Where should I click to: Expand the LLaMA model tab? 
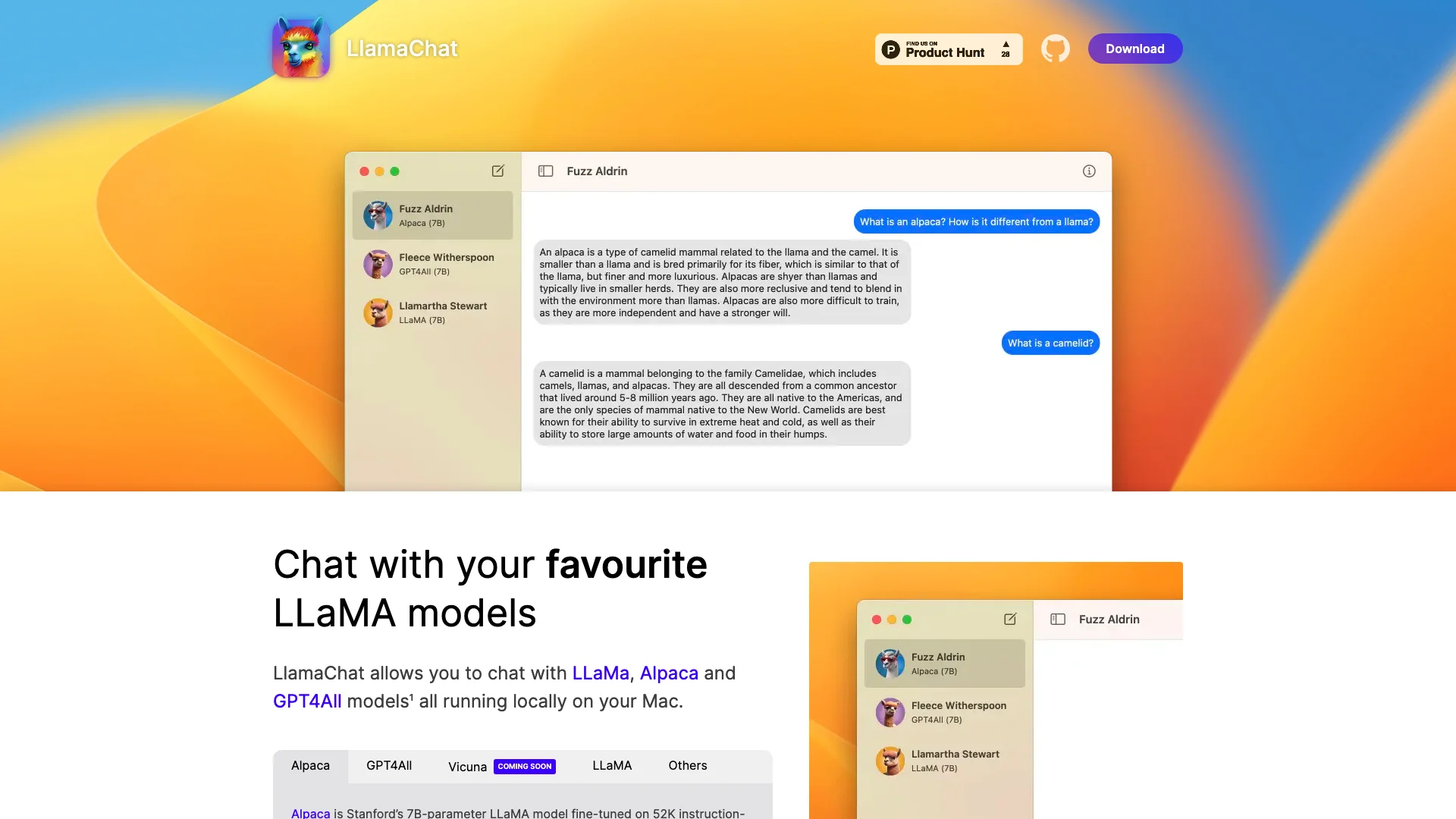[612, 765]
